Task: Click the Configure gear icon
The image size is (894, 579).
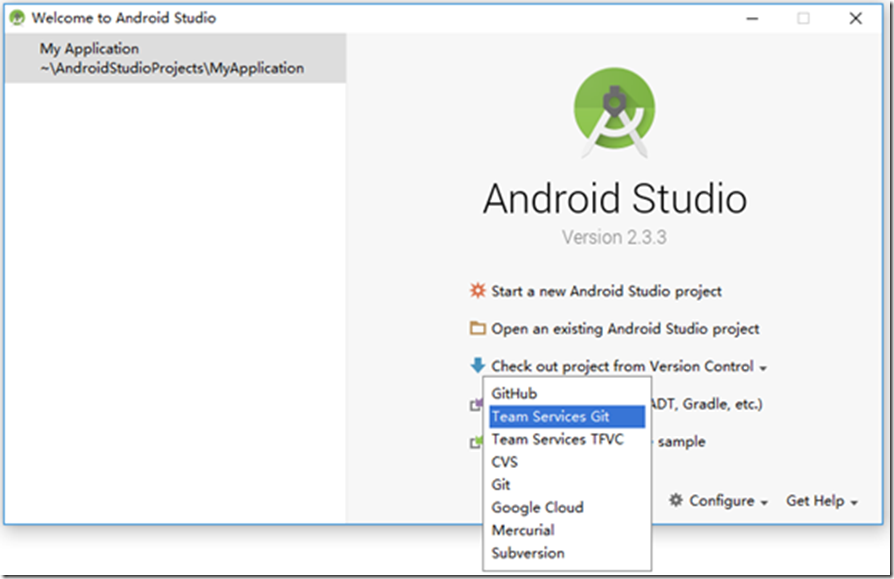Action: [676, 500]
